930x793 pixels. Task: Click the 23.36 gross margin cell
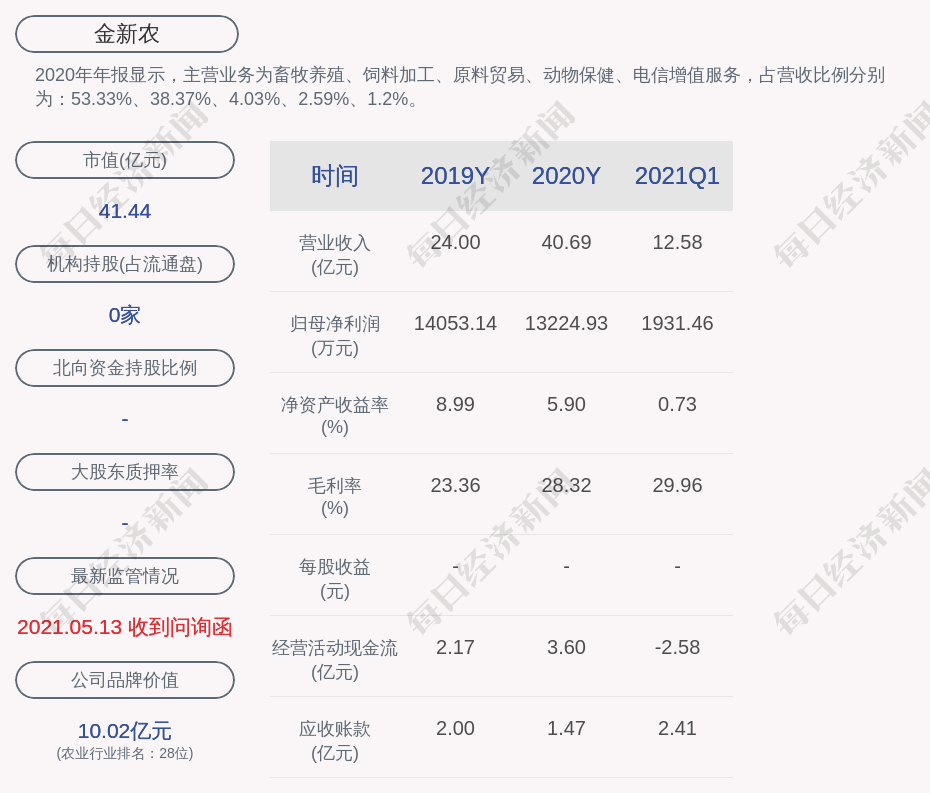(x=455, y=485)
